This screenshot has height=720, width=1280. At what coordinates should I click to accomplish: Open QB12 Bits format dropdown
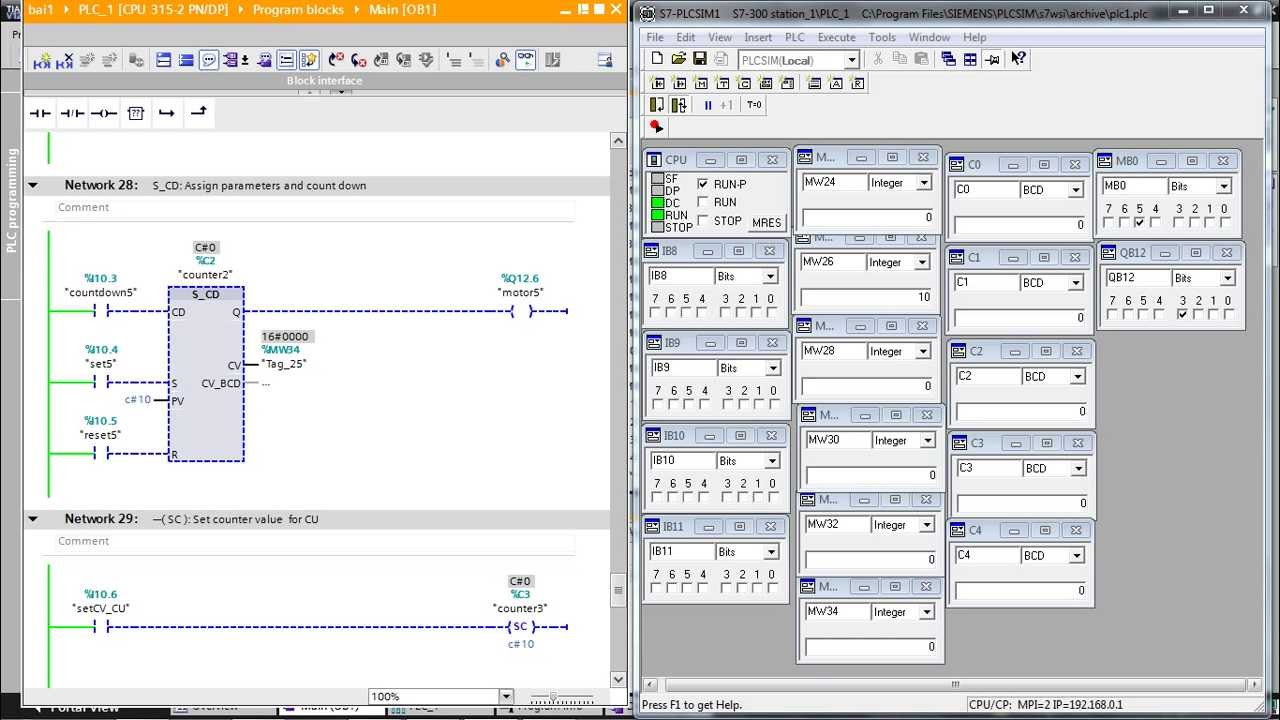[x=1228, y=278]
